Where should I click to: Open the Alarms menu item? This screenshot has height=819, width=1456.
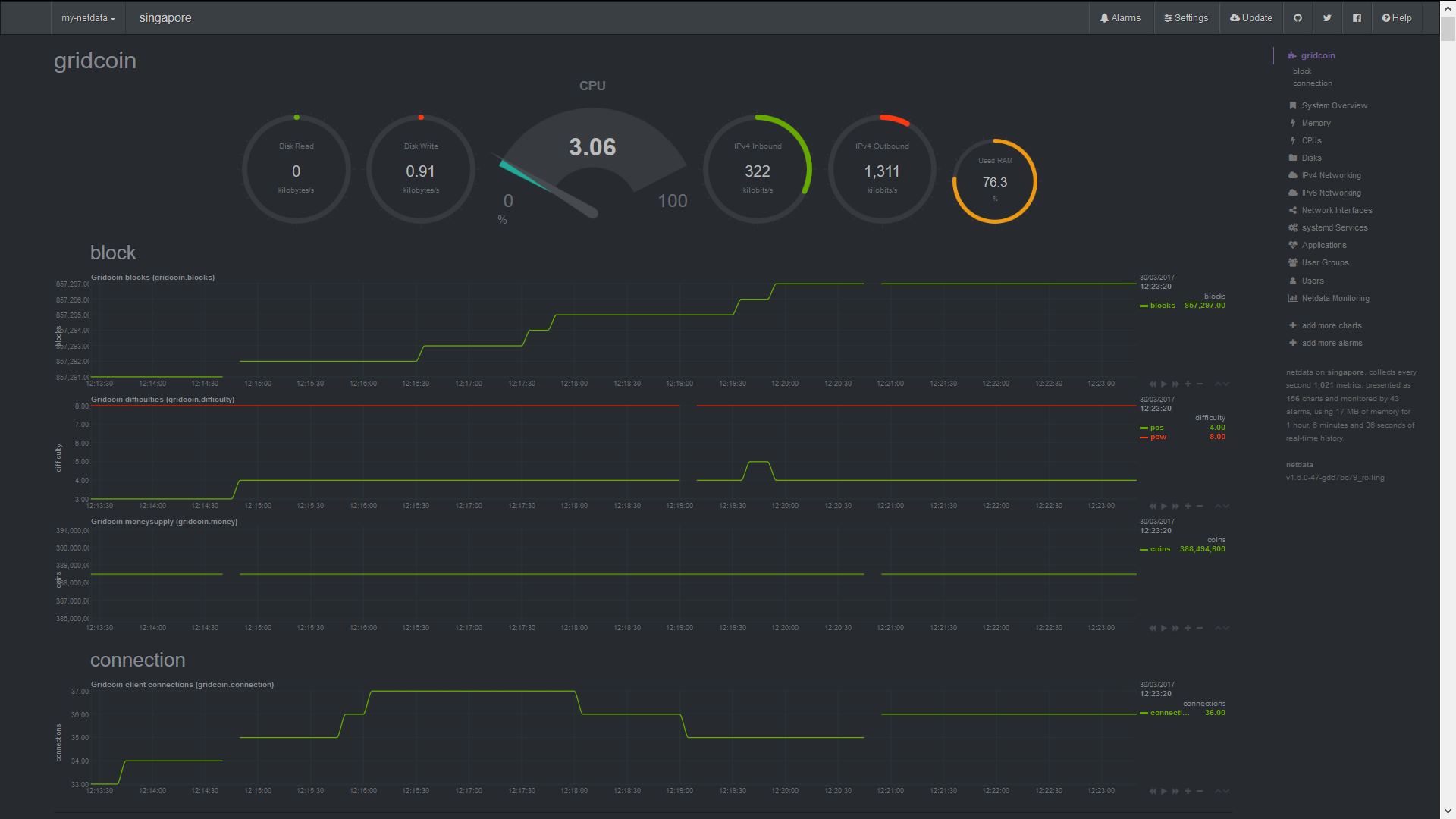pyautogui.click(x=1120, y=18)
